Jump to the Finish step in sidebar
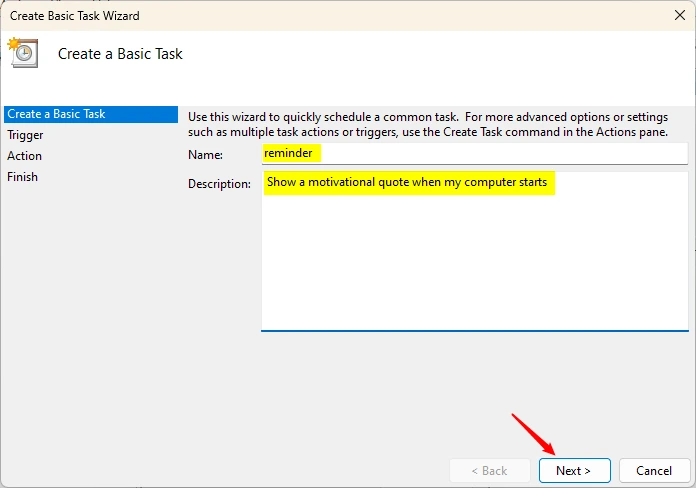Viewport: 696px width, 488px height. coord(22,177)
